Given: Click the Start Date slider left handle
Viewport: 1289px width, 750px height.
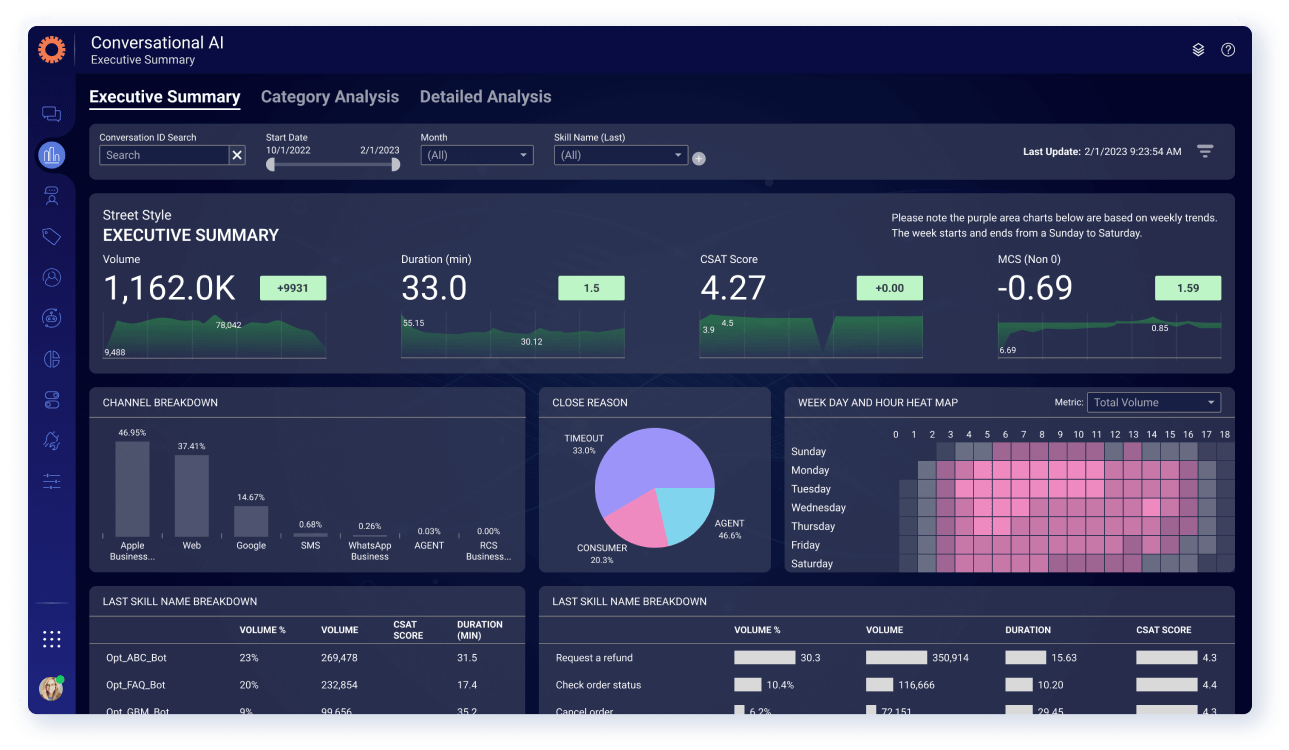Looking at the screenshot, I should click(270, 164).
